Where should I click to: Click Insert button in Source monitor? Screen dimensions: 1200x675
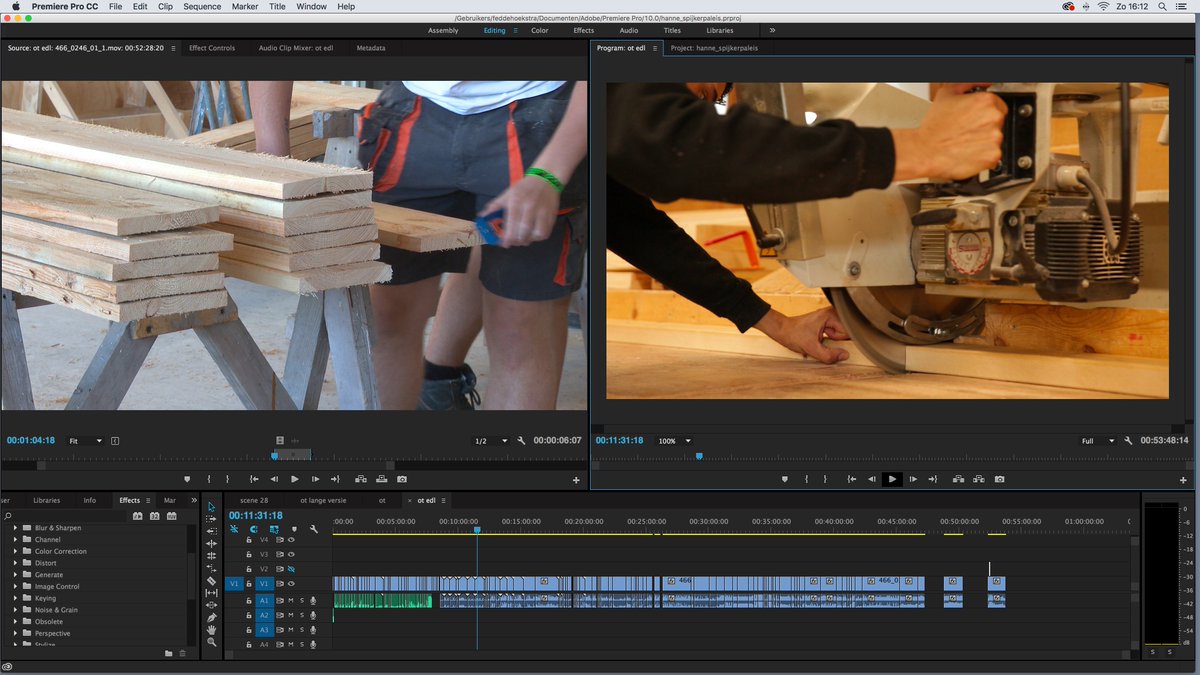(360, 479)
